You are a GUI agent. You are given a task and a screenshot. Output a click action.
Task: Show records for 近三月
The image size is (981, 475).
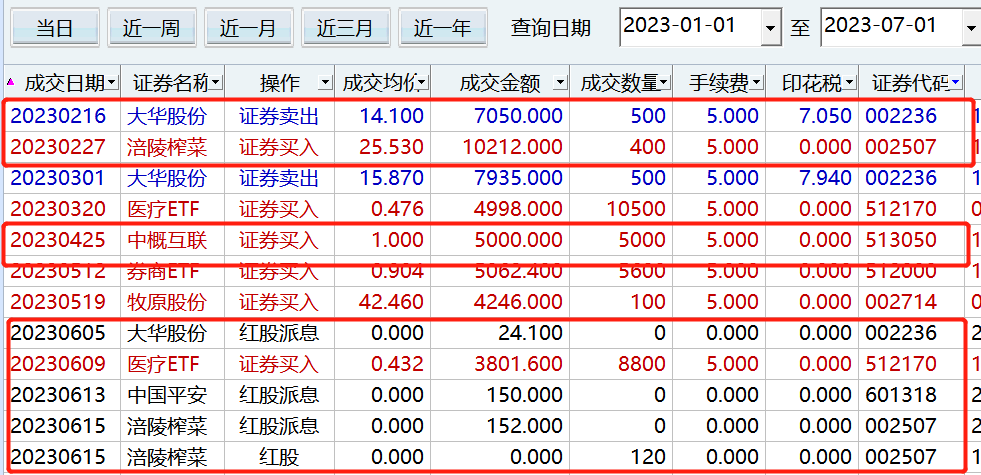(346, 28)
